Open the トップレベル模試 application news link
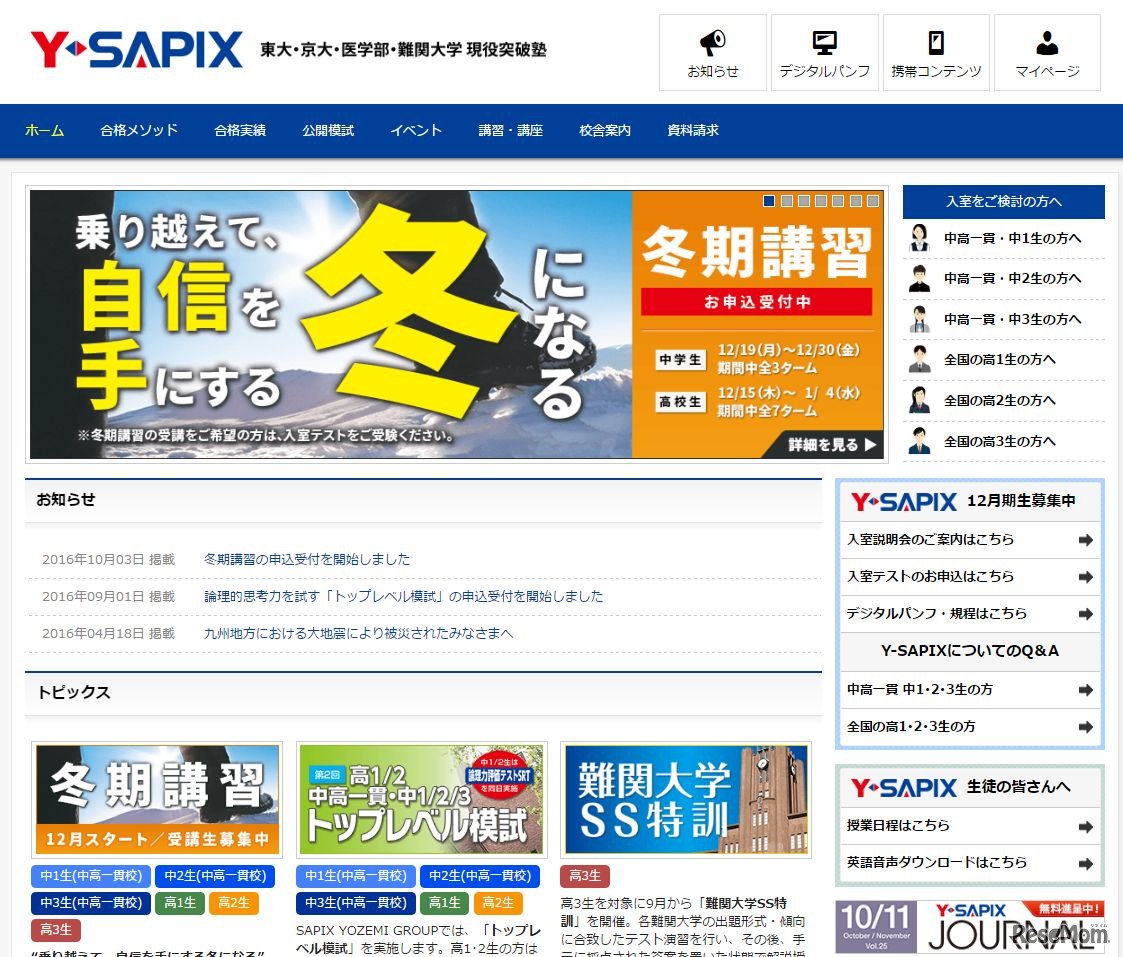Screen dimensions: 1123x957 [404, 596]
